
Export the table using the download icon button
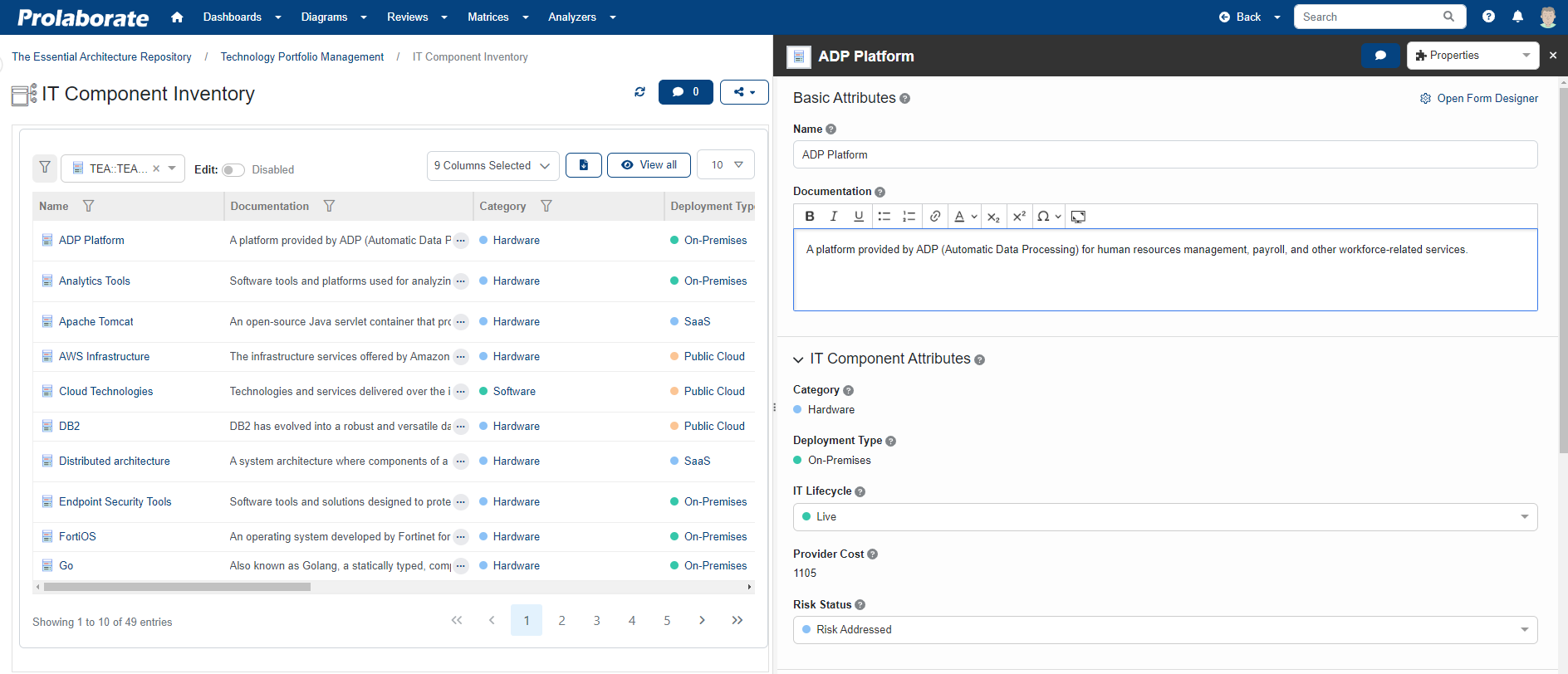584,165
